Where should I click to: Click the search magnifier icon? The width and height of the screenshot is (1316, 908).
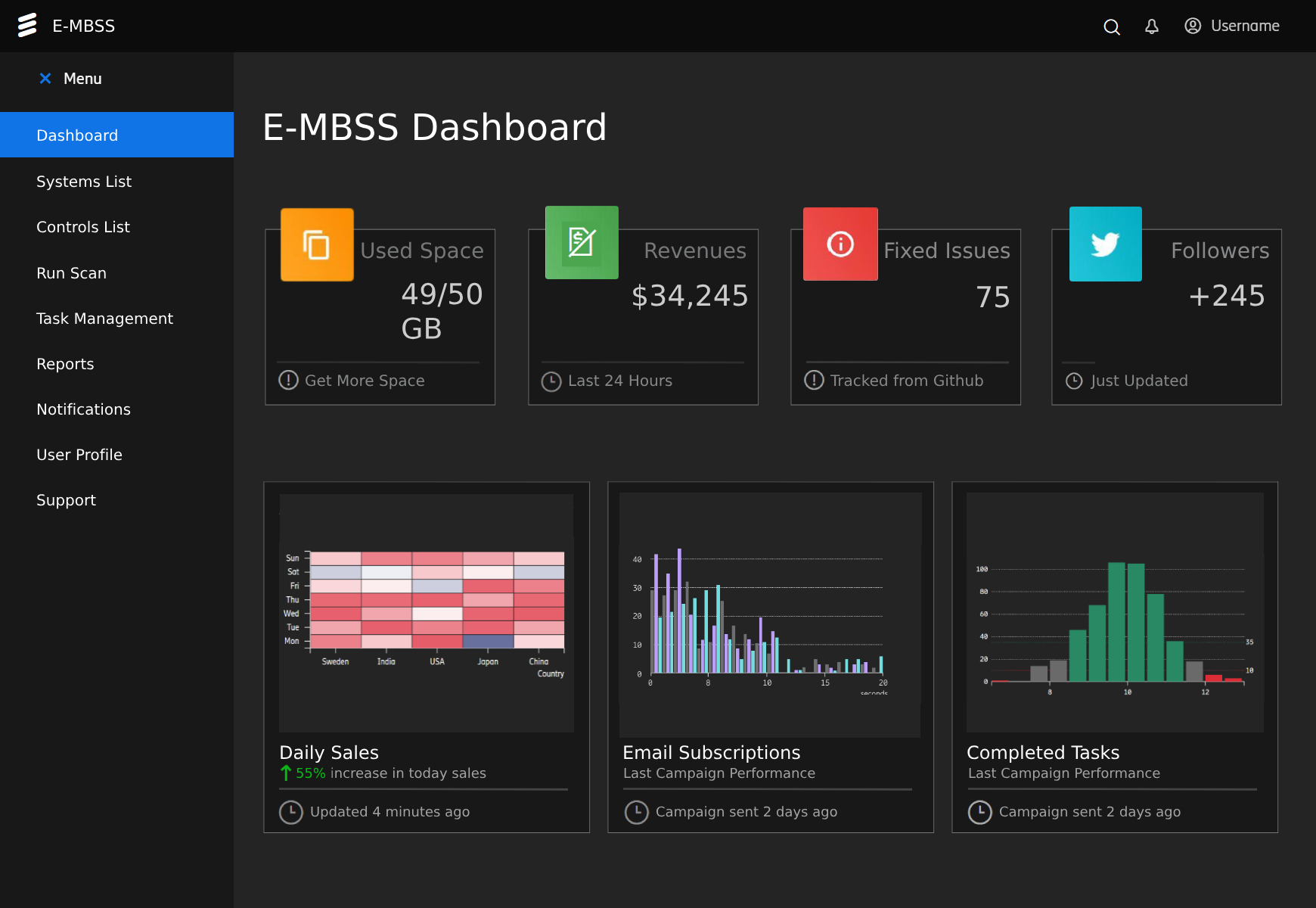coord(1111,27)
